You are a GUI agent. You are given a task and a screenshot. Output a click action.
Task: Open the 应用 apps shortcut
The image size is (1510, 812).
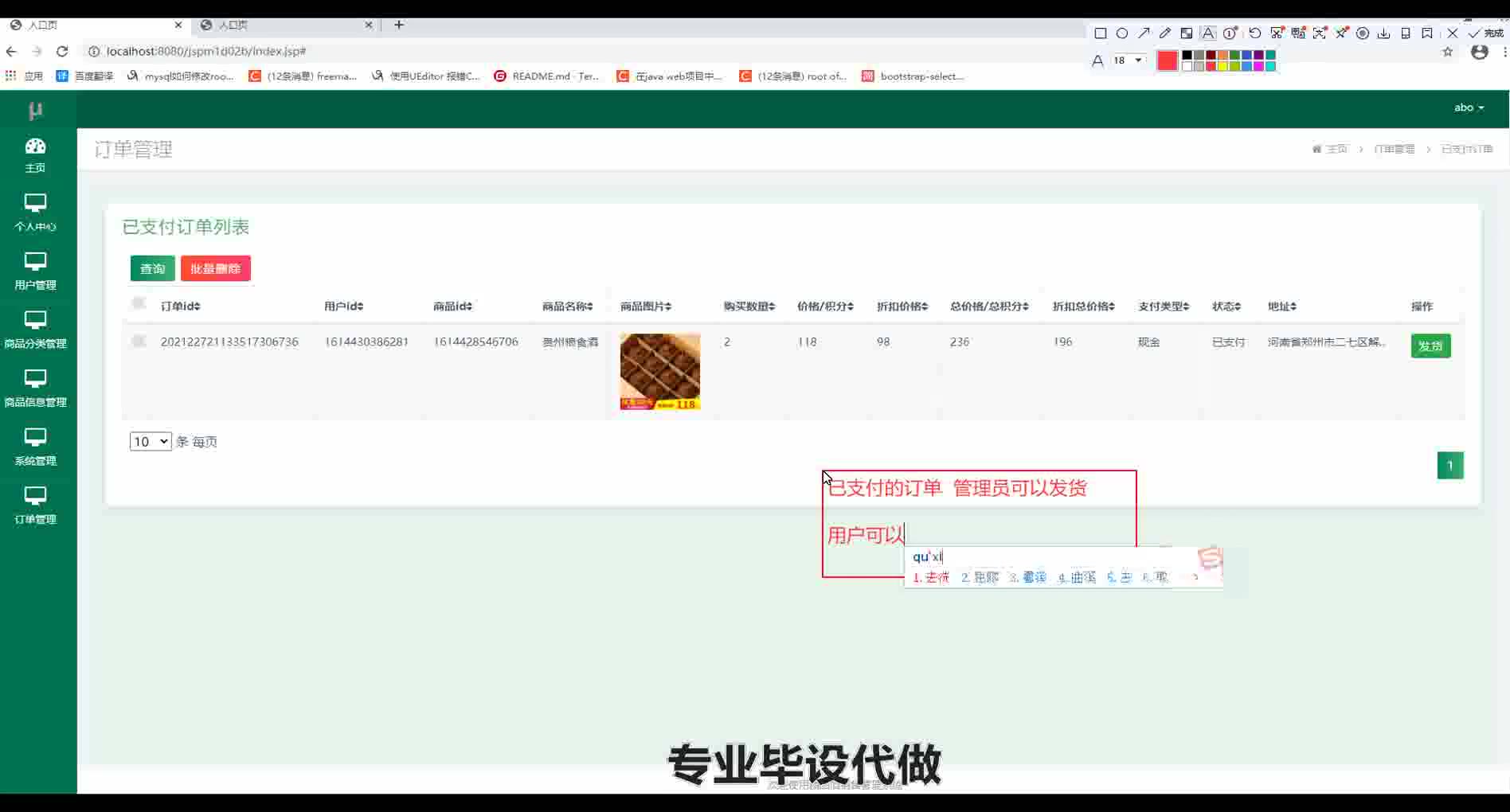tap(24, 76)
